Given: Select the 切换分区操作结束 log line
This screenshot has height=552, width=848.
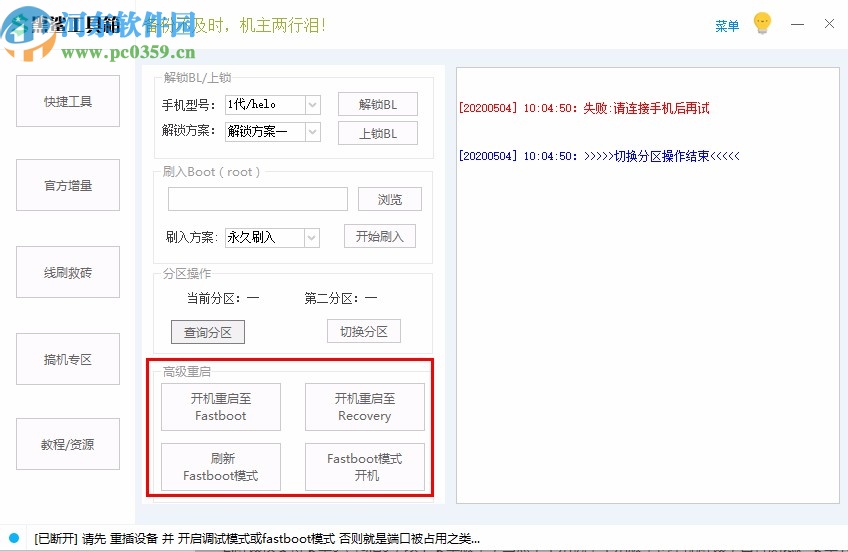Looking at the screenshot, I should pyautogui.click(x=599, y=156).
